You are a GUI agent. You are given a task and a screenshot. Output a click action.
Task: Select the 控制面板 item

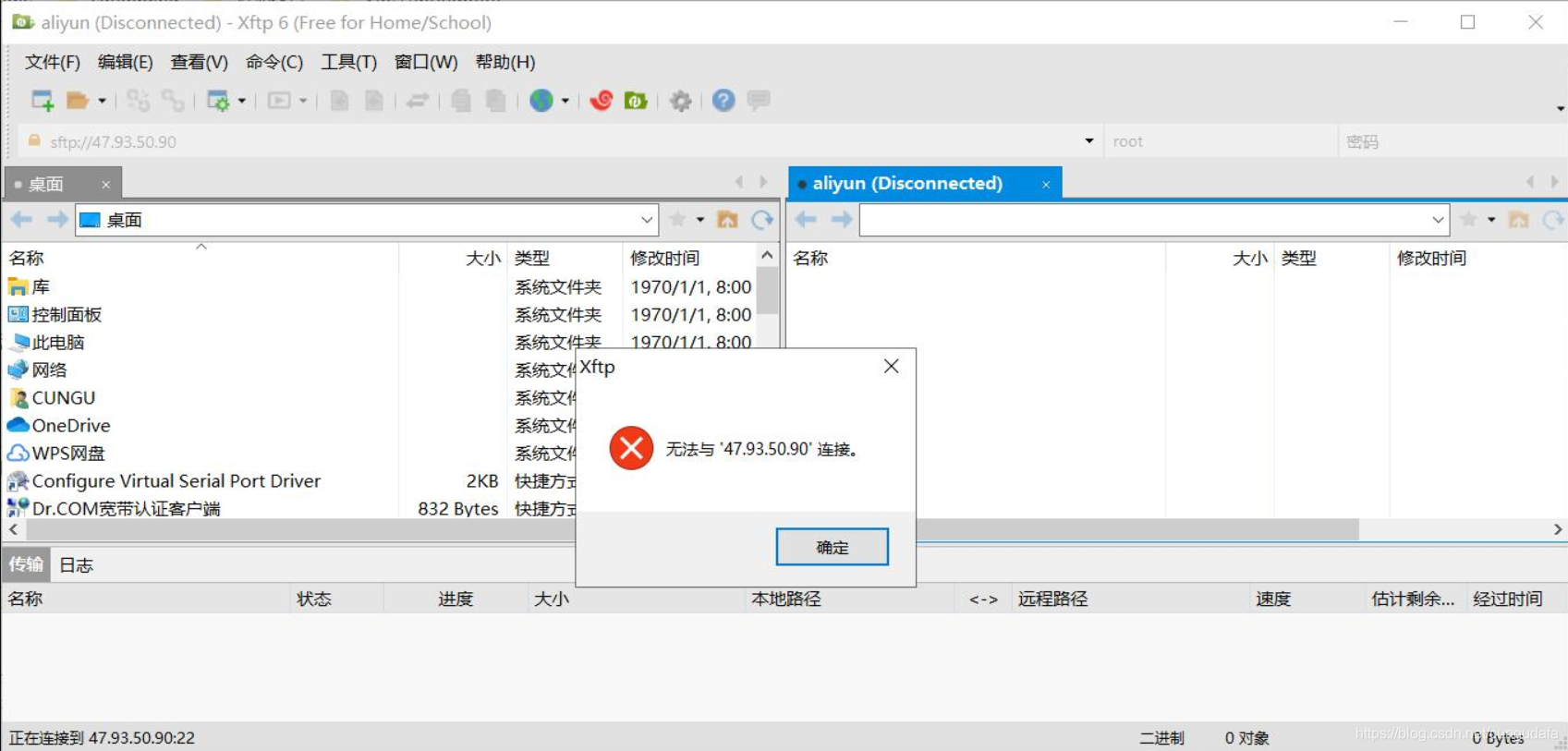(67, 315)
